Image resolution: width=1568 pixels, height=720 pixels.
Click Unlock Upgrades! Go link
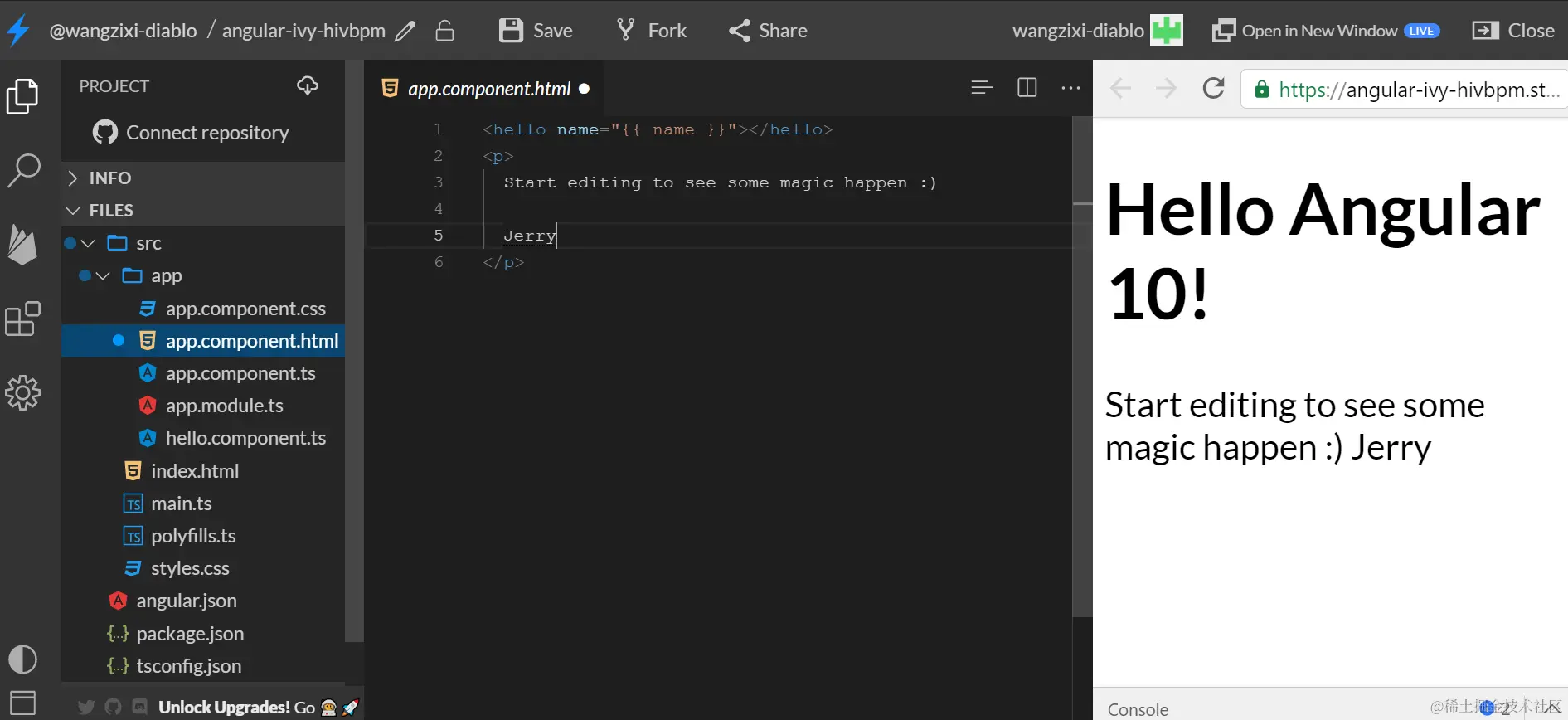[x=258, y=708]
